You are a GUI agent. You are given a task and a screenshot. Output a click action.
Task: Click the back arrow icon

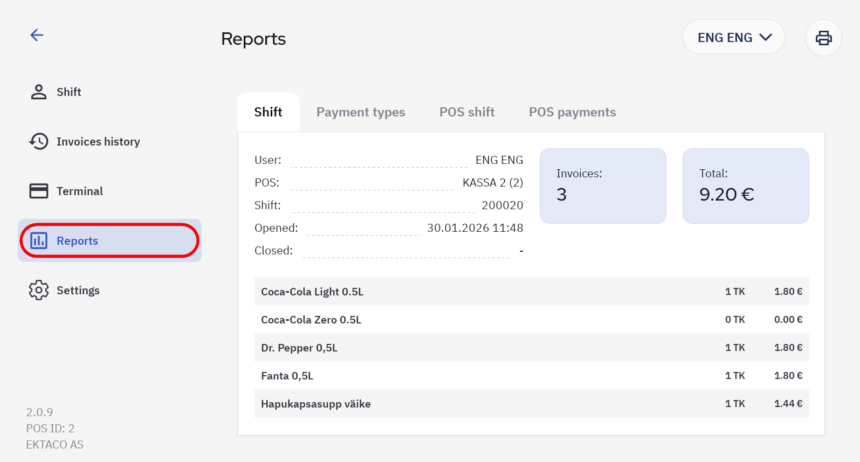click(x=37, y=35)
